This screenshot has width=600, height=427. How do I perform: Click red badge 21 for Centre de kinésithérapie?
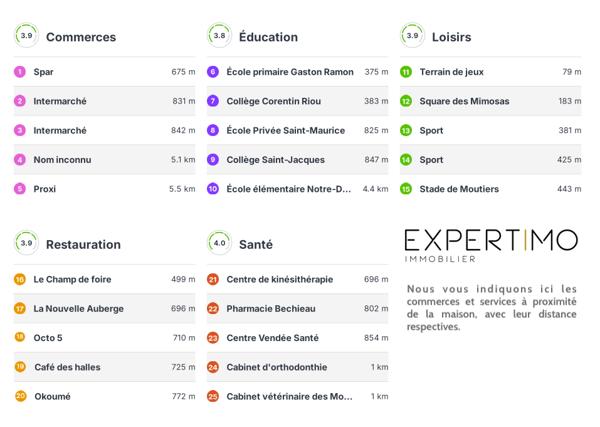[213, 280]
